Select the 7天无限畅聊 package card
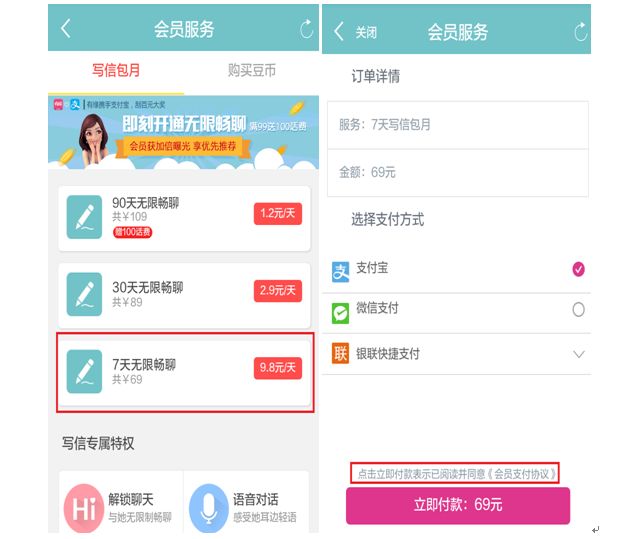 (184, 372)
